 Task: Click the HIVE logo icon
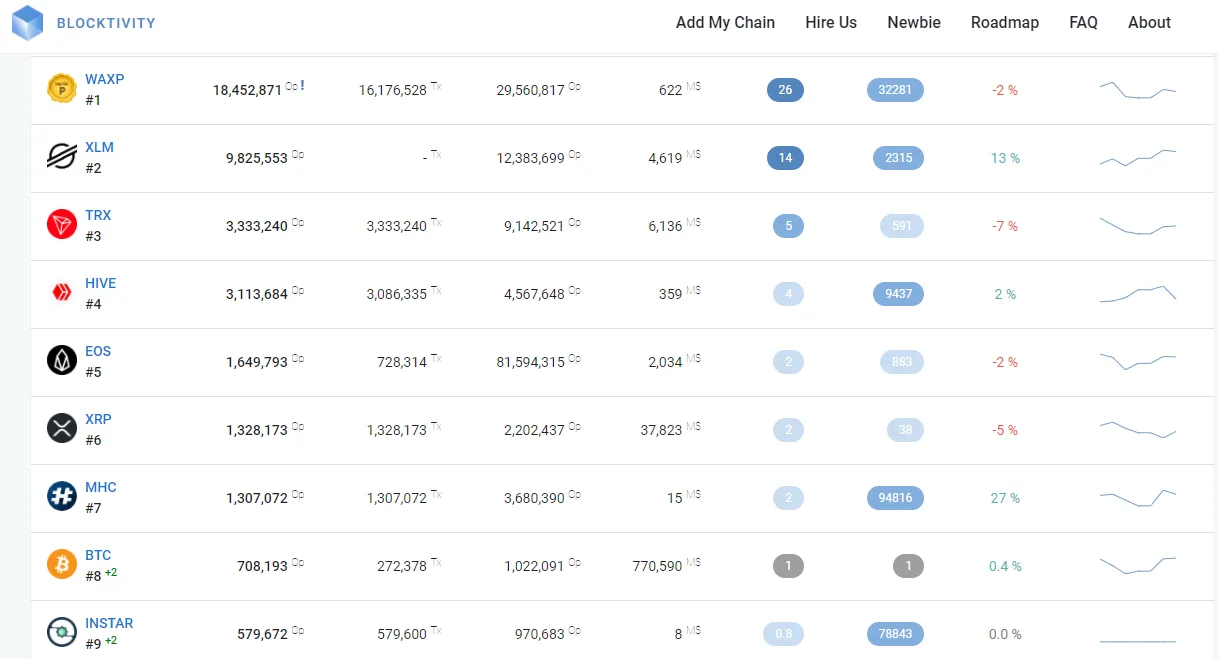pos(62,293)
